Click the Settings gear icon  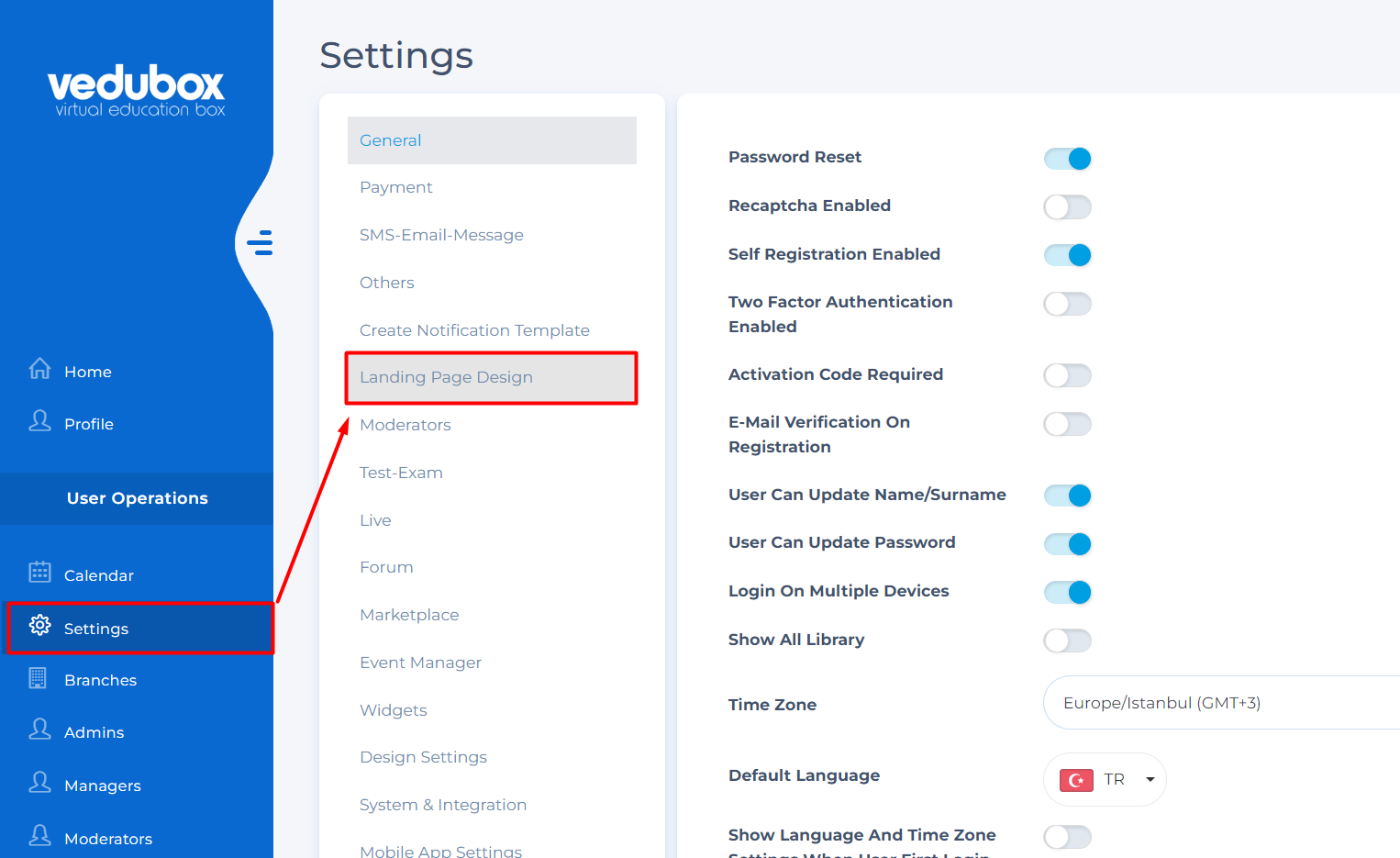pyautogui.click(x=39, y=626)
